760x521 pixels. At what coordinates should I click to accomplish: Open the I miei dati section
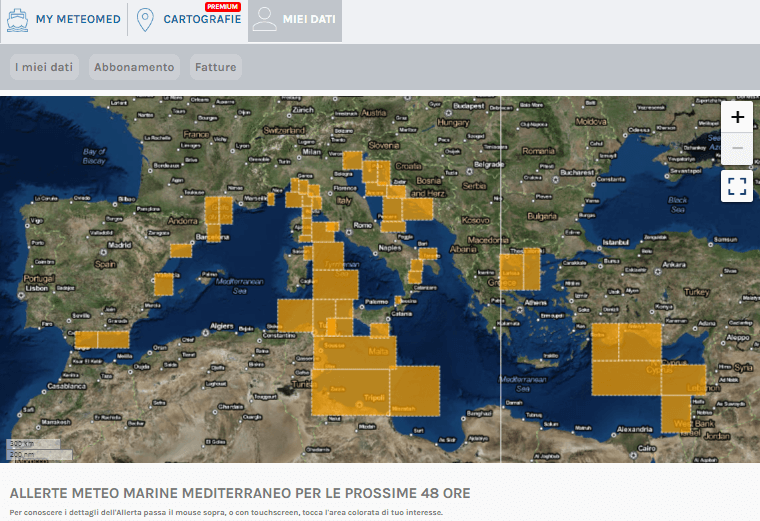click(44, 67)
